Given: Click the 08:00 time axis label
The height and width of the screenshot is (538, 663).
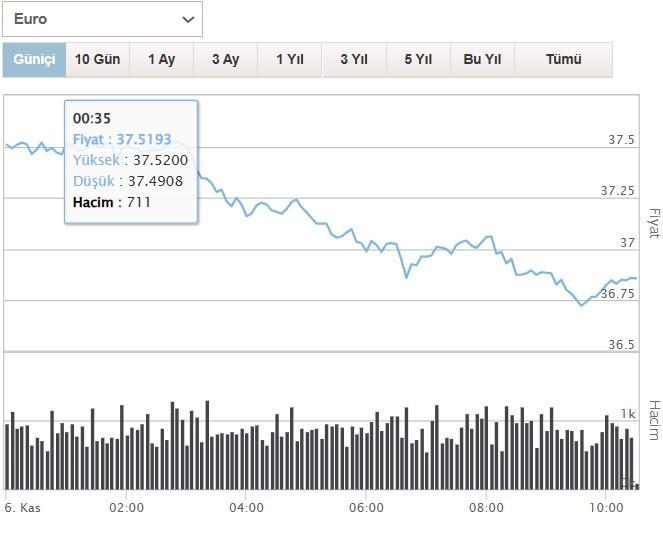Looking at the screenshot, I should 487,507.
